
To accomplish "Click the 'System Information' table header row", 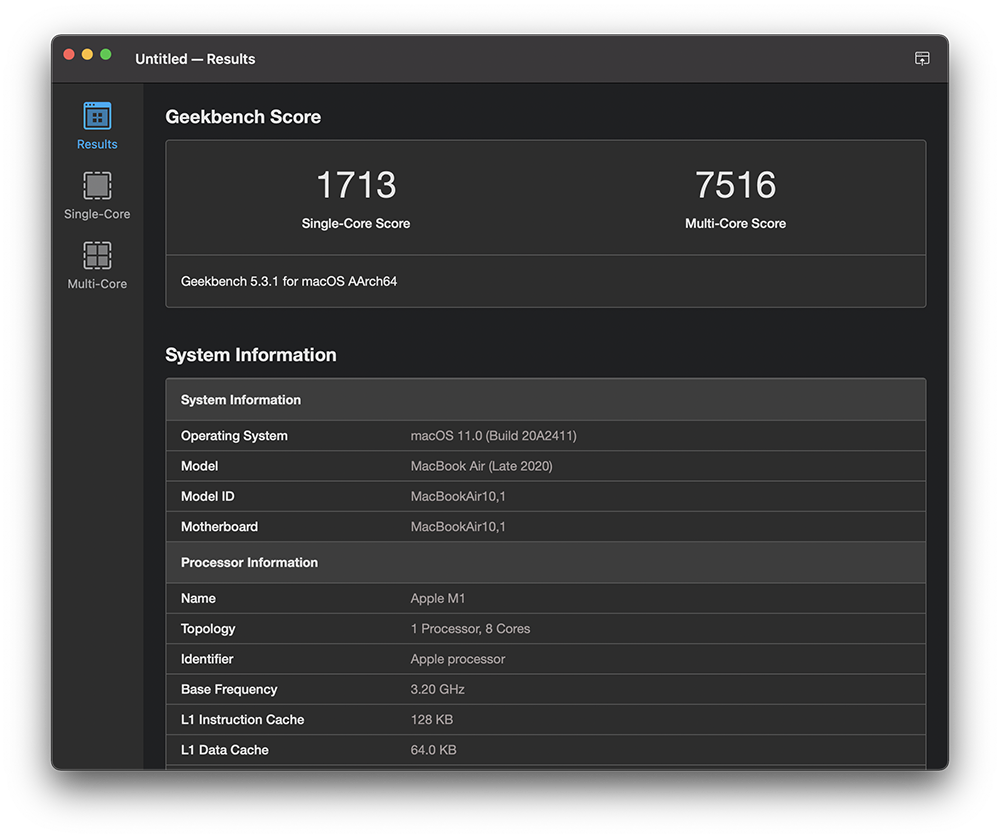I will (546, 400).
